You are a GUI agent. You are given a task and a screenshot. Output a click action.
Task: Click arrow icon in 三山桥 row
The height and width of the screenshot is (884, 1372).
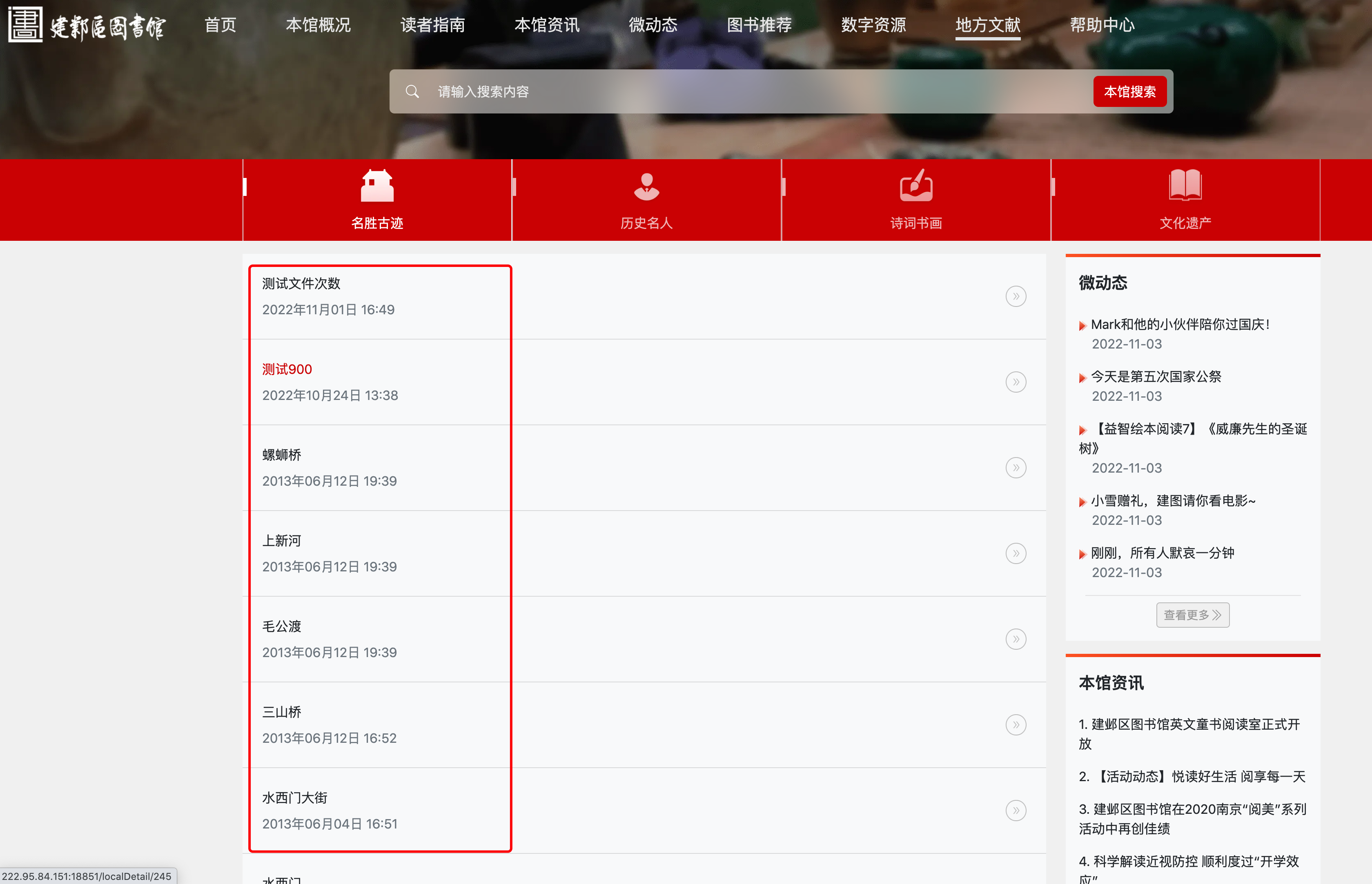[x=1016, y=724]
